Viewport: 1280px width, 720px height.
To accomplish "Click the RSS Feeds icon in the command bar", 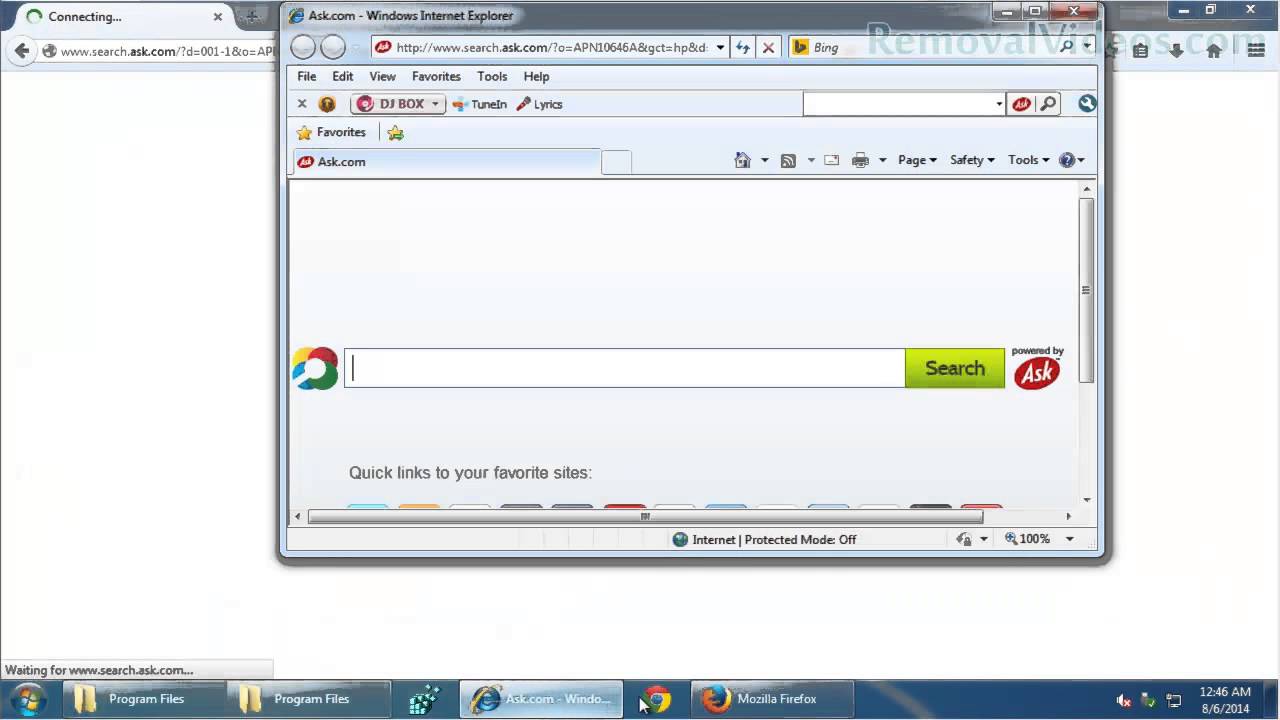I will pyautogui.click(x=788, y=160).
